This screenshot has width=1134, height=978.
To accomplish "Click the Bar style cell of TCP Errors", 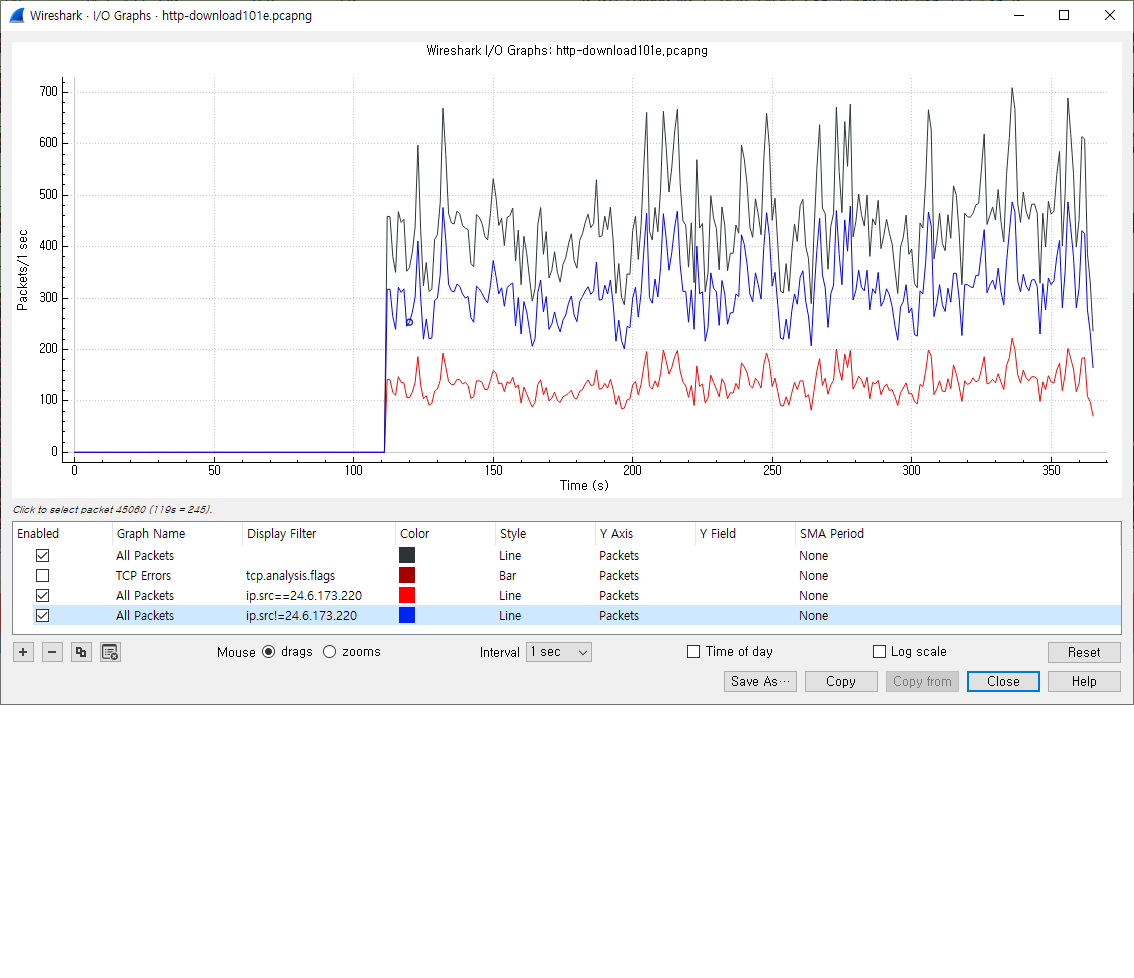I will (x=508, y=576).
